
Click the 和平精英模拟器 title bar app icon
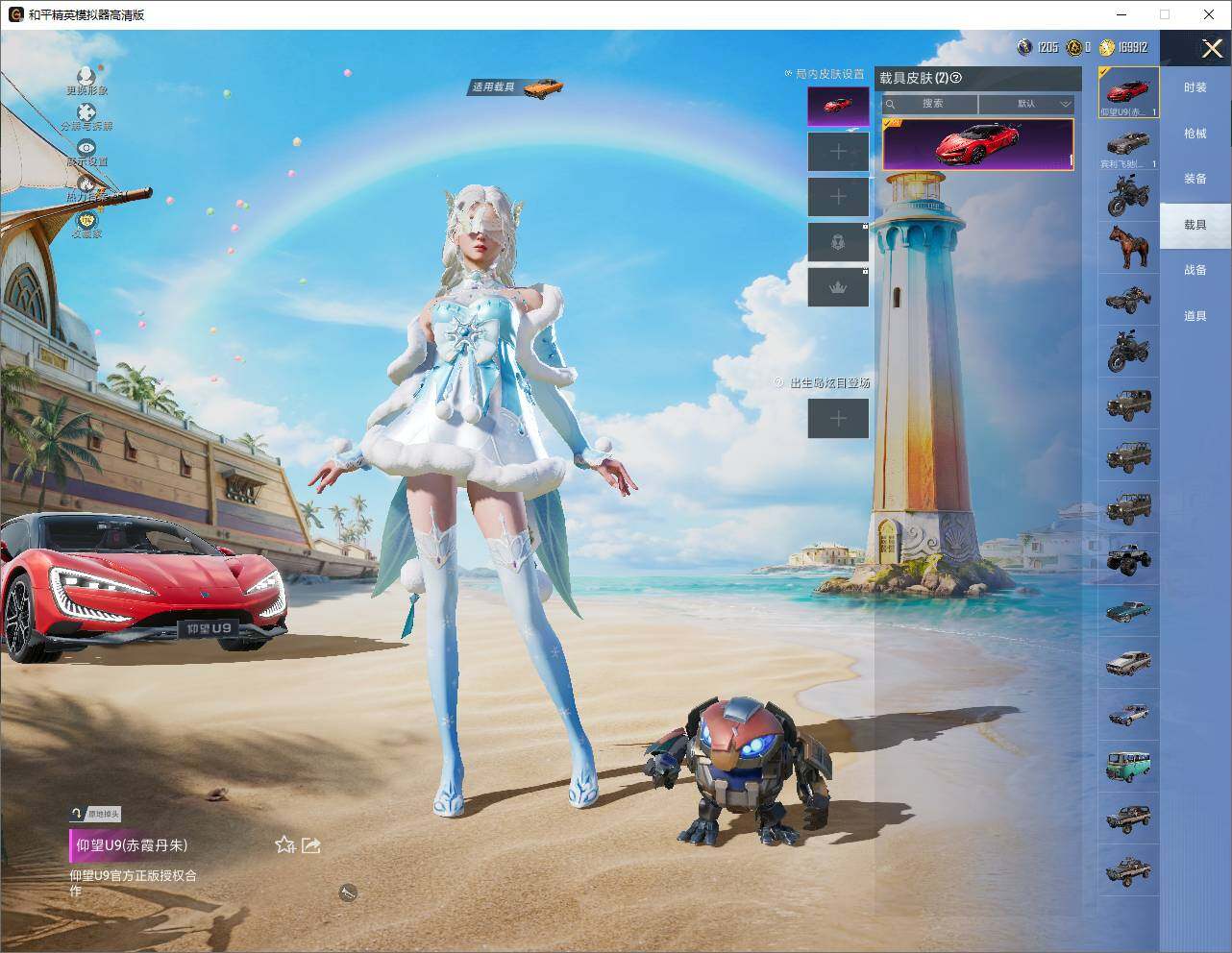[15, 14]
